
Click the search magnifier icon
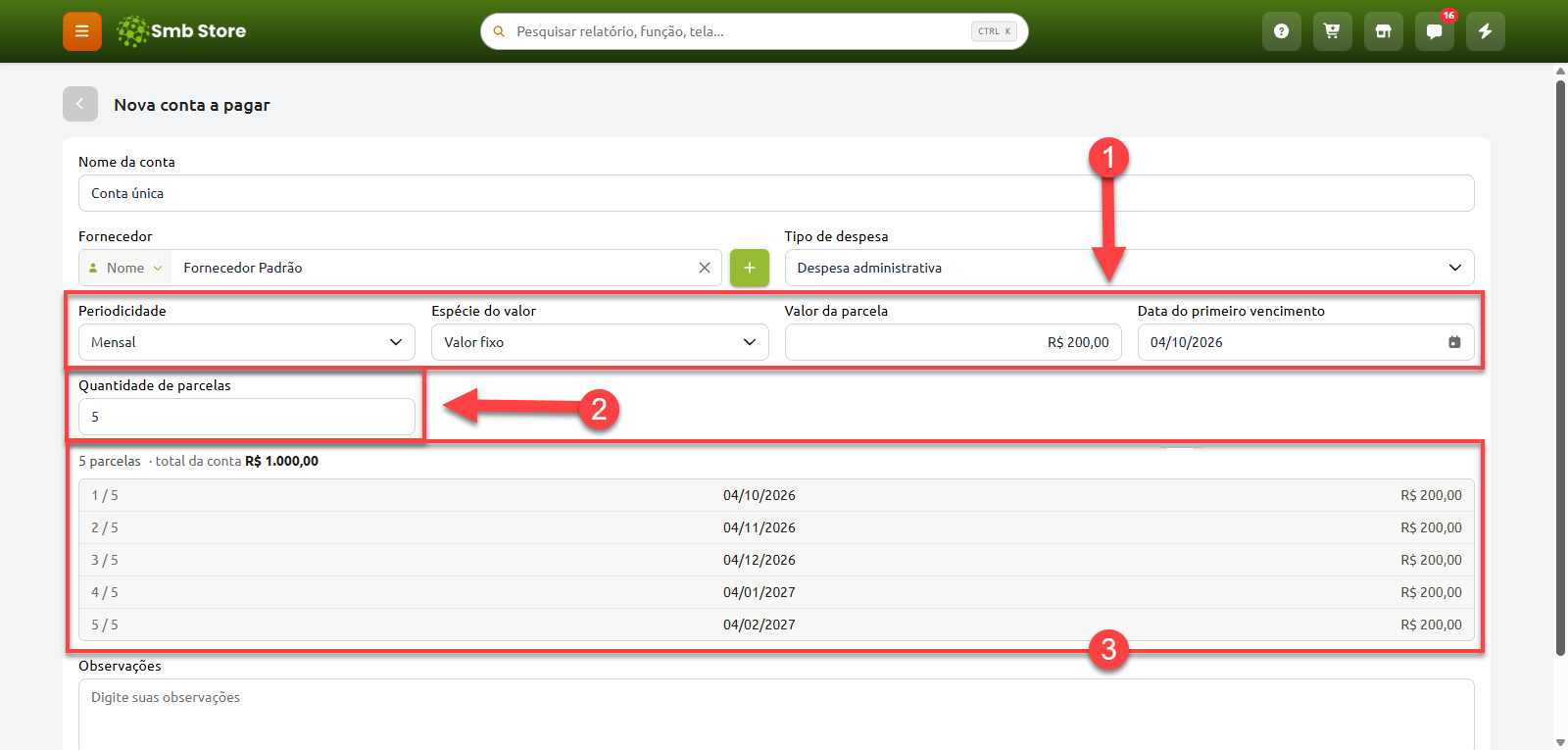[499, 31]
